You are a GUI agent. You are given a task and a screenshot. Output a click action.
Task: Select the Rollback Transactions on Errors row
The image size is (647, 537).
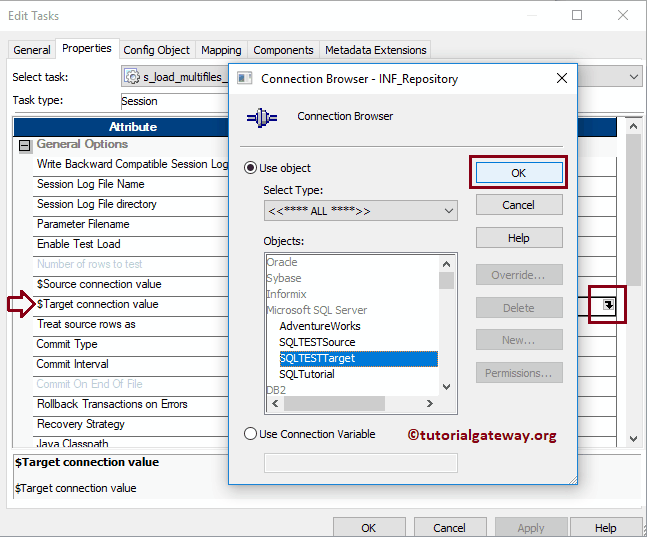(x=131, y=404)
